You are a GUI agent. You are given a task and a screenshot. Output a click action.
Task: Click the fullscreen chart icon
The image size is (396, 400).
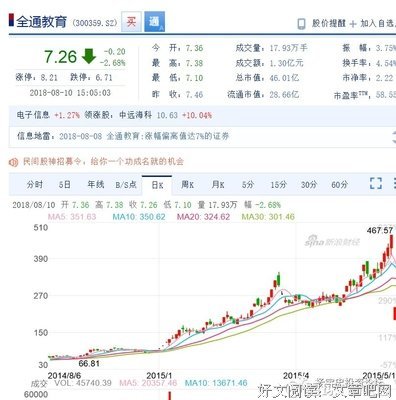376,183
